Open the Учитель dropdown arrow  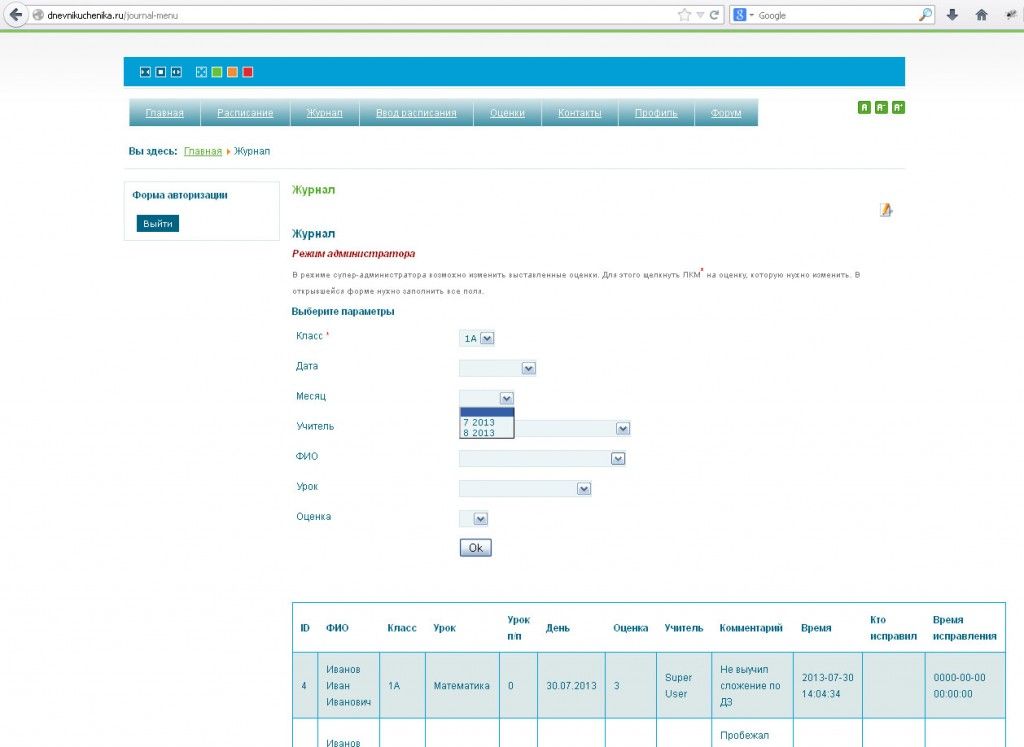tap(622, 428)
